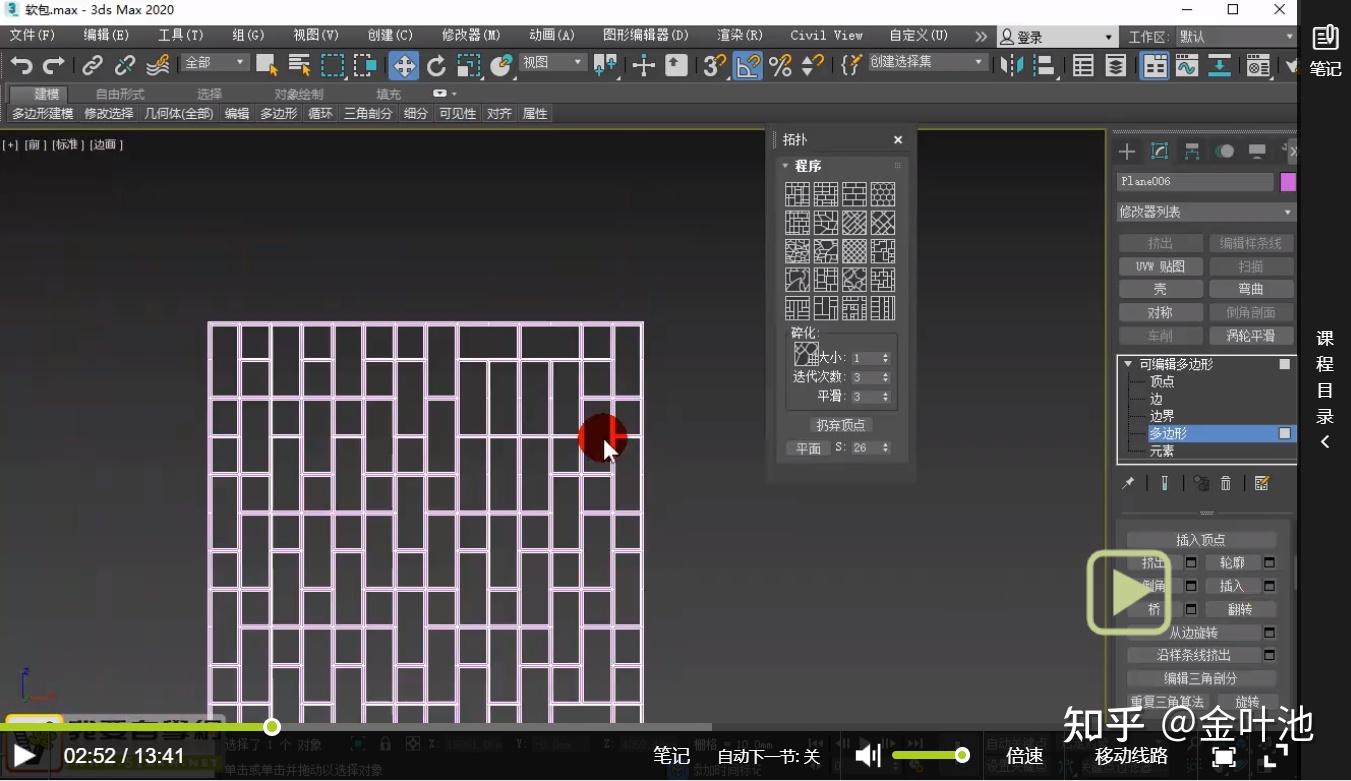Open the 轮廓 settings box

tap(1269, 563)
